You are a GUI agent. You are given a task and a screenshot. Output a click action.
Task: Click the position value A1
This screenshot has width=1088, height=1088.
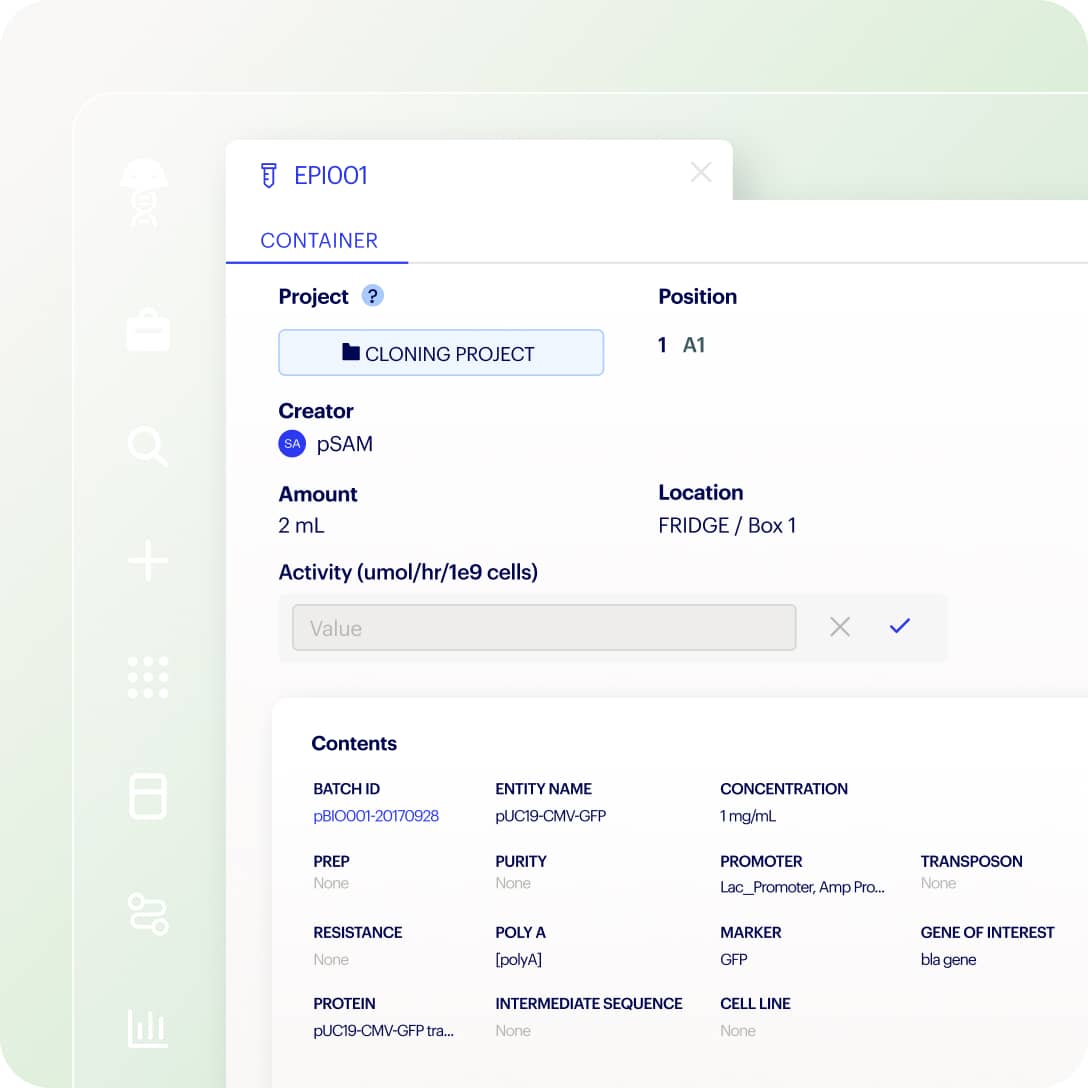coord(694,345)
